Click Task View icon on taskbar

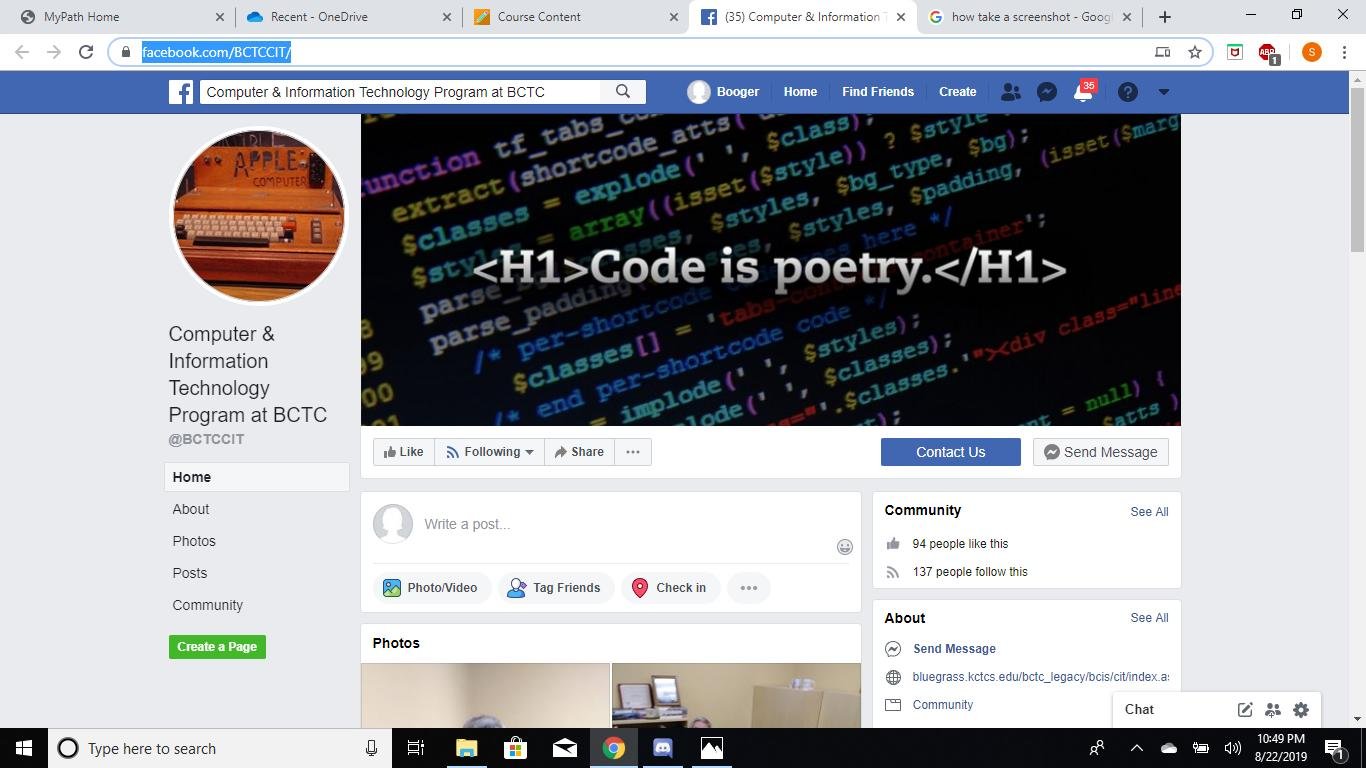(x=416, y=748)
